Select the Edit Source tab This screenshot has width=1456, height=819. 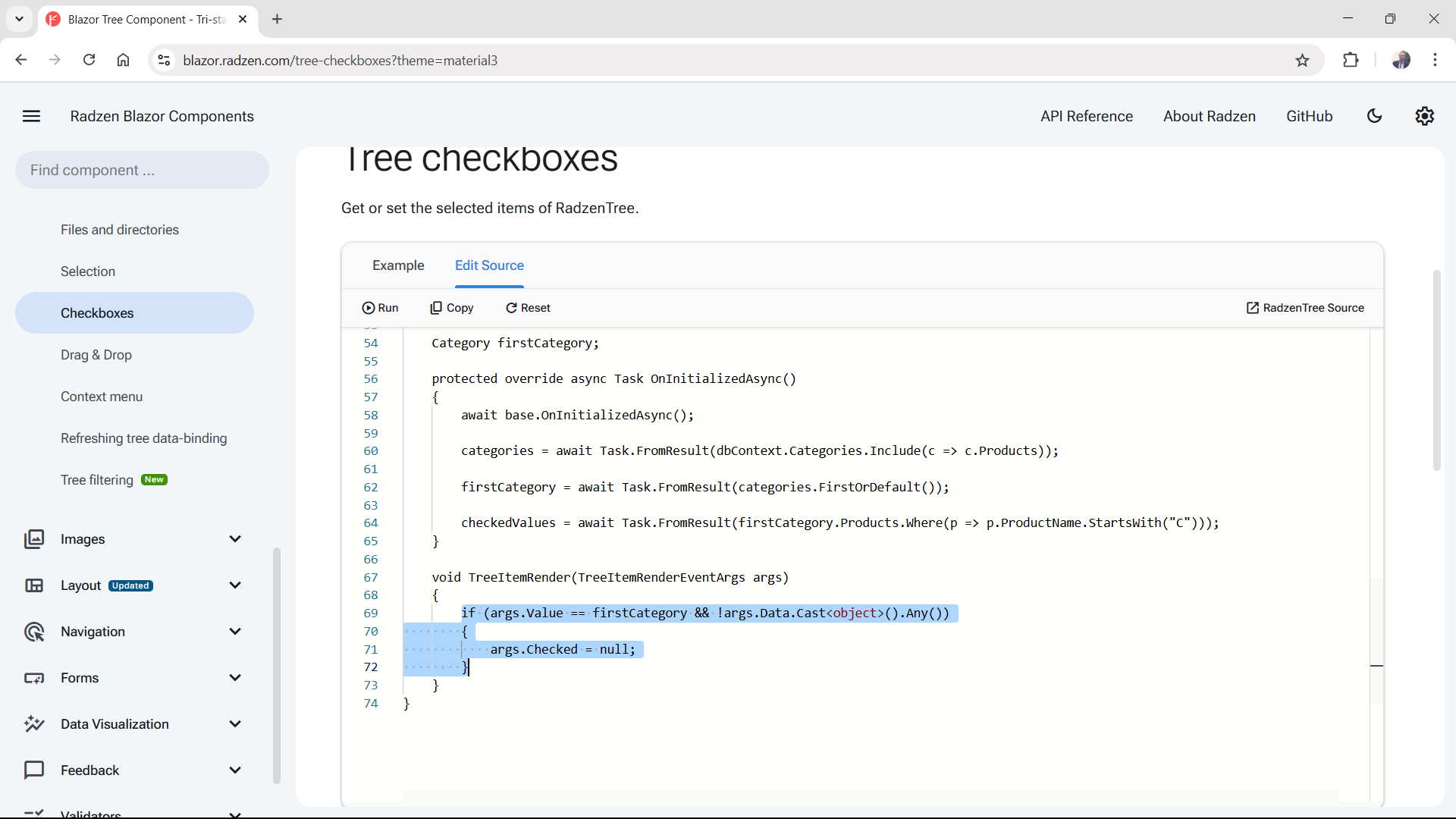(489, 265)
